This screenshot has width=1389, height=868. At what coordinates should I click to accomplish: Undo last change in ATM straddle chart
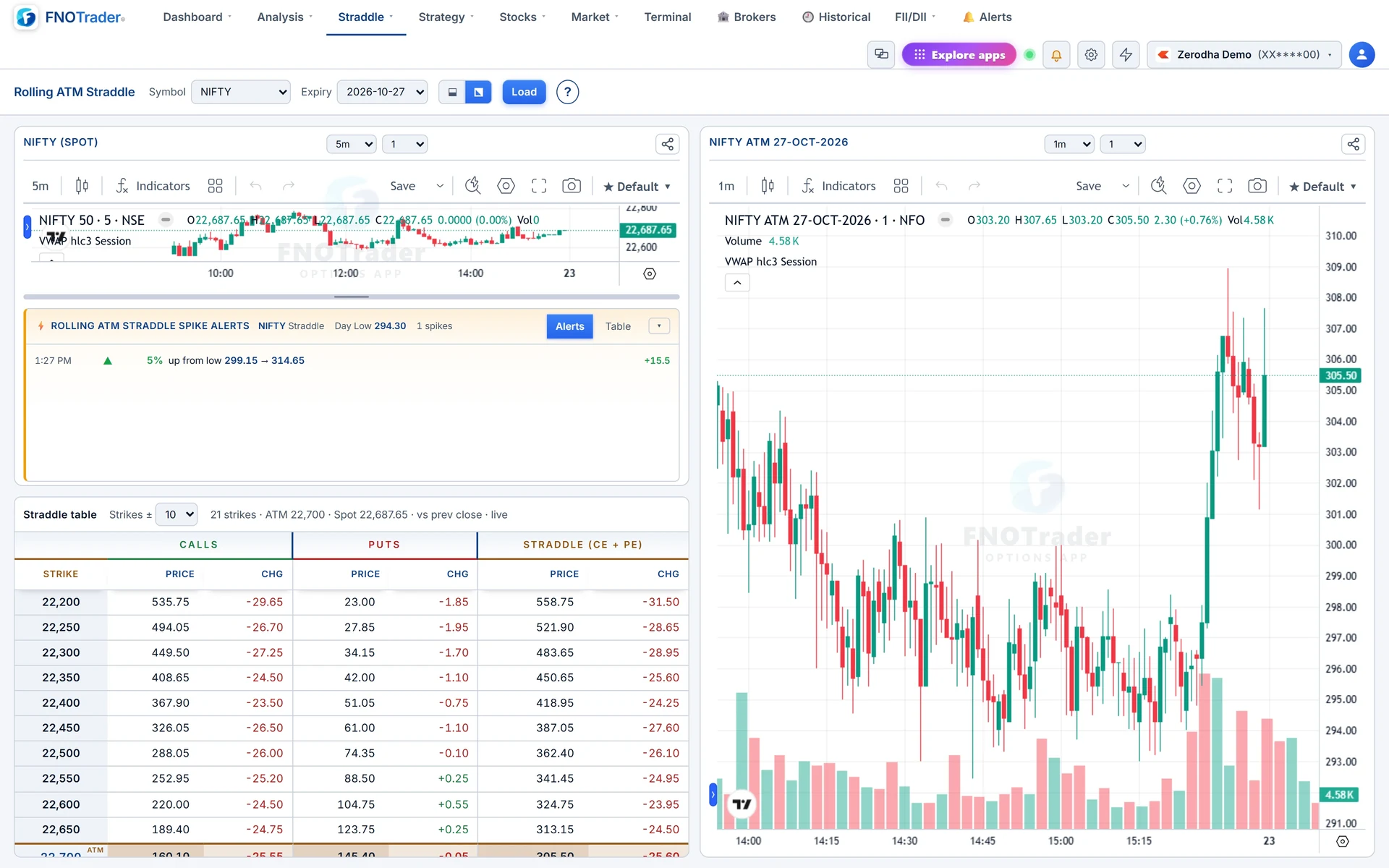click(x=941, y=186)
